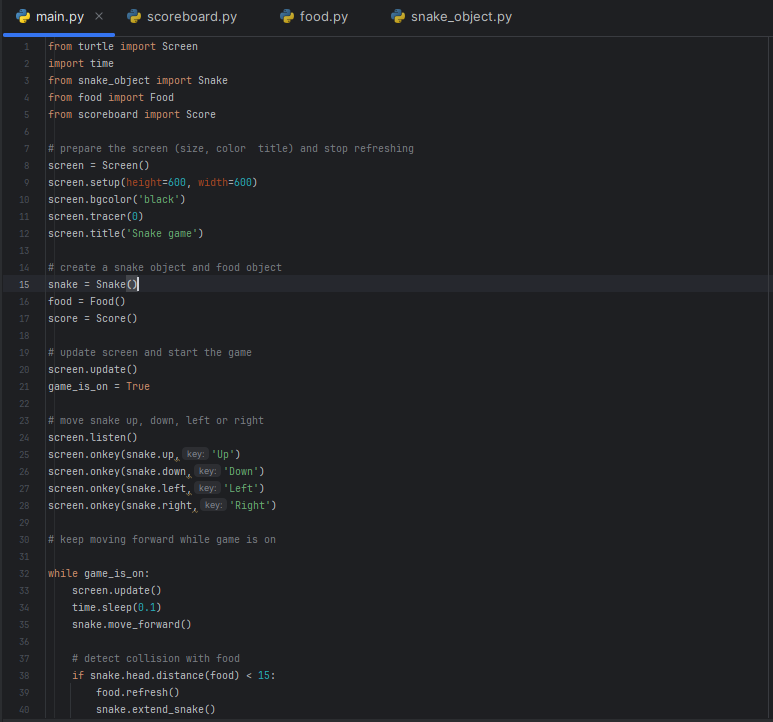Place cursor on 'Snake' in the snake_object import line
773x722 pixels.
click(212, 80)
